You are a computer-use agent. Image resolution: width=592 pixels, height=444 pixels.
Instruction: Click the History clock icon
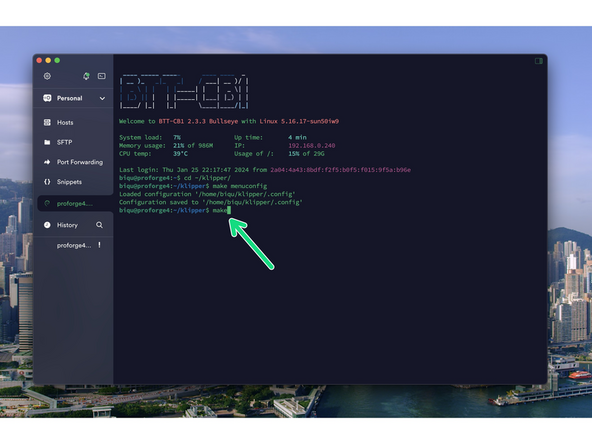click(47, 225)
